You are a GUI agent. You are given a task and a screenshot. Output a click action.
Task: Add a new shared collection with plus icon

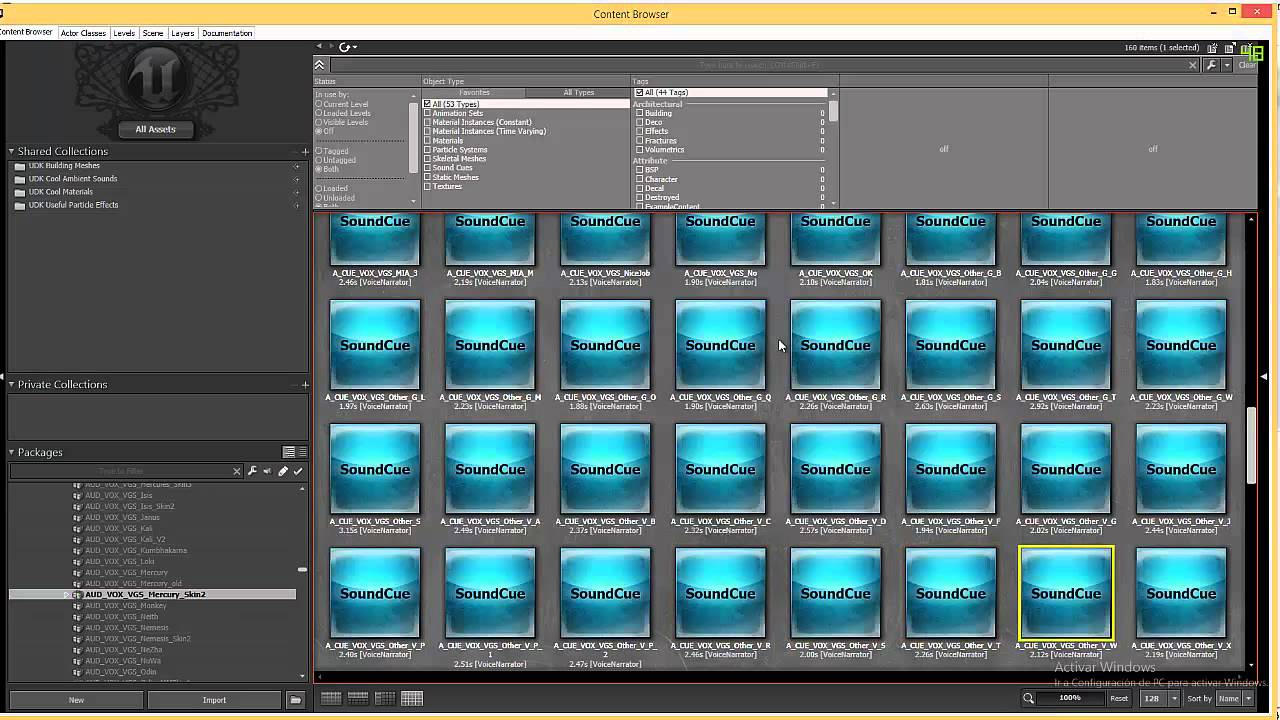pyautogui.click(x=305, y=152)
